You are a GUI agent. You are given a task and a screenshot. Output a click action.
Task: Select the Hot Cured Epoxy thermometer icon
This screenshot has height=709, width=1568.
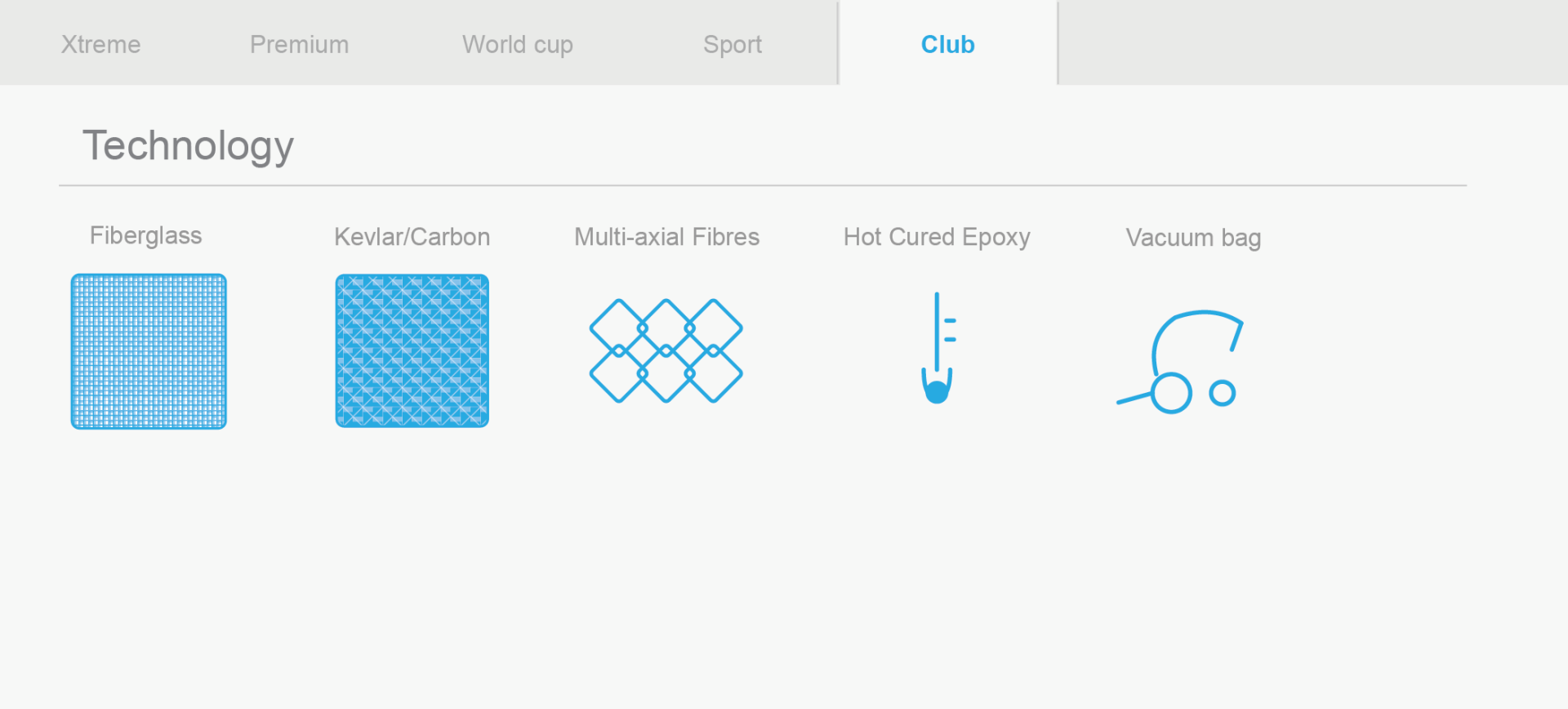click(938, 350)
